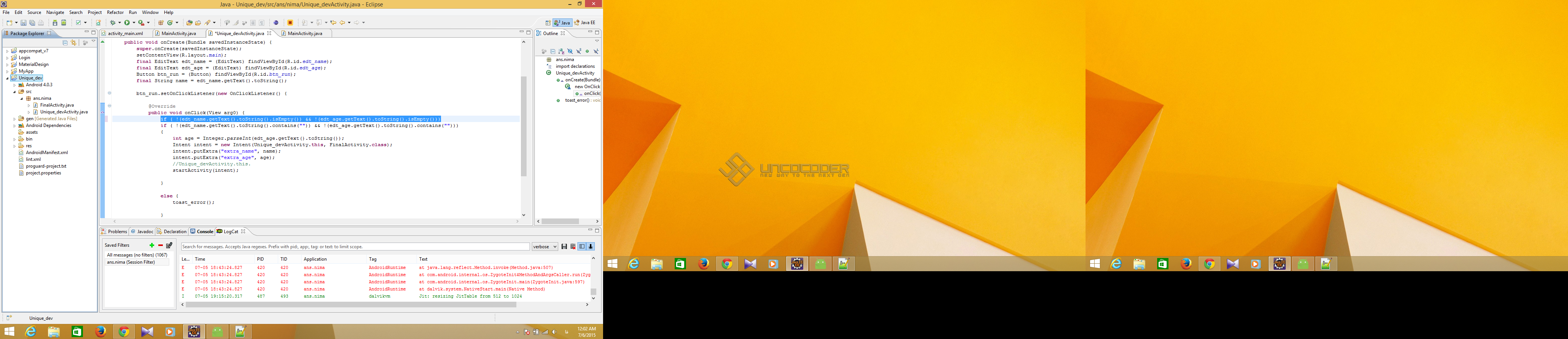1568x339 pixels.
Task: Select AndroidManifest.xml in Package Explorer
Action: coord(46,153)
